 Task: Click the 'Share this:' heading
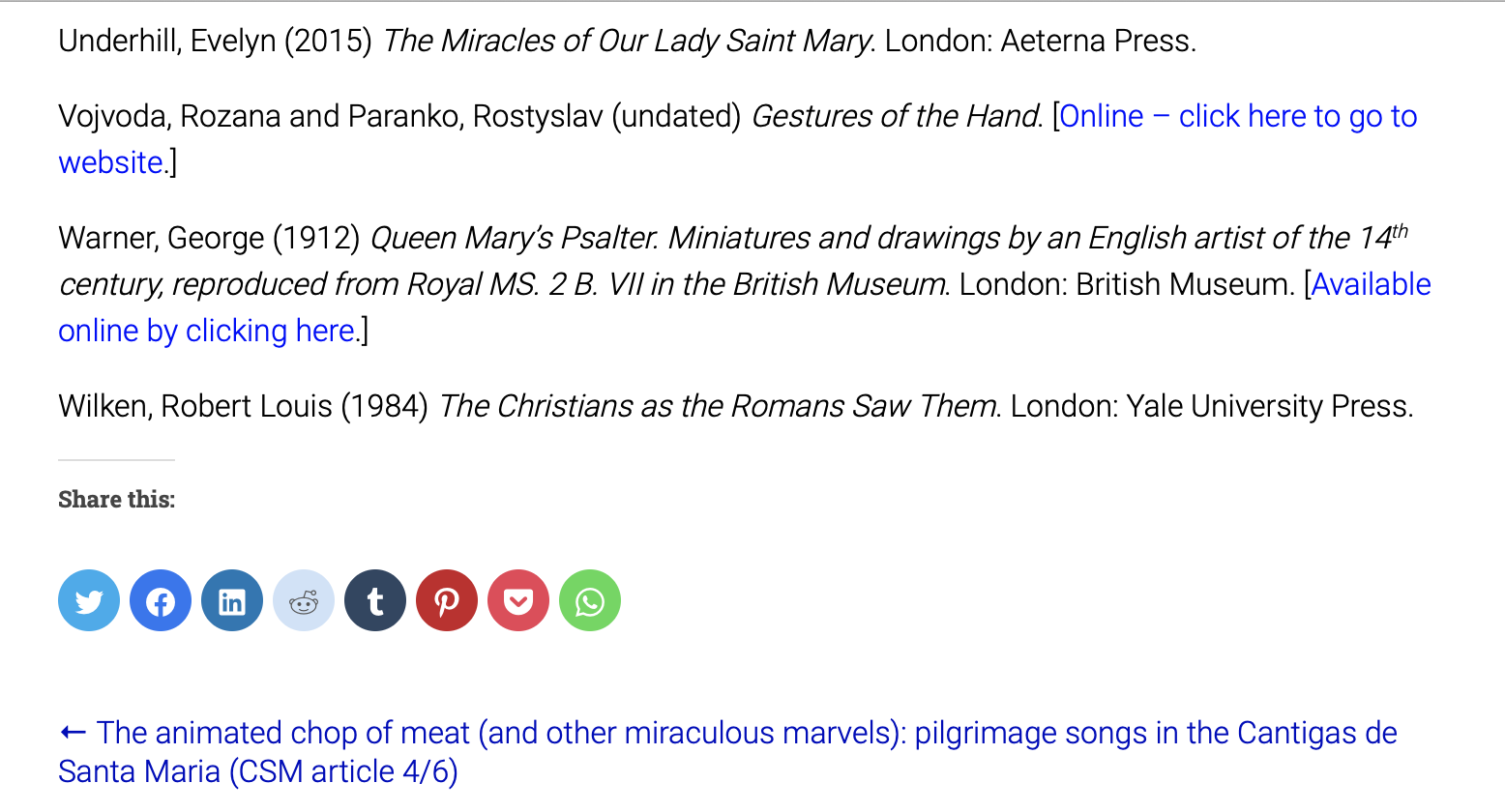click(116, 499)
